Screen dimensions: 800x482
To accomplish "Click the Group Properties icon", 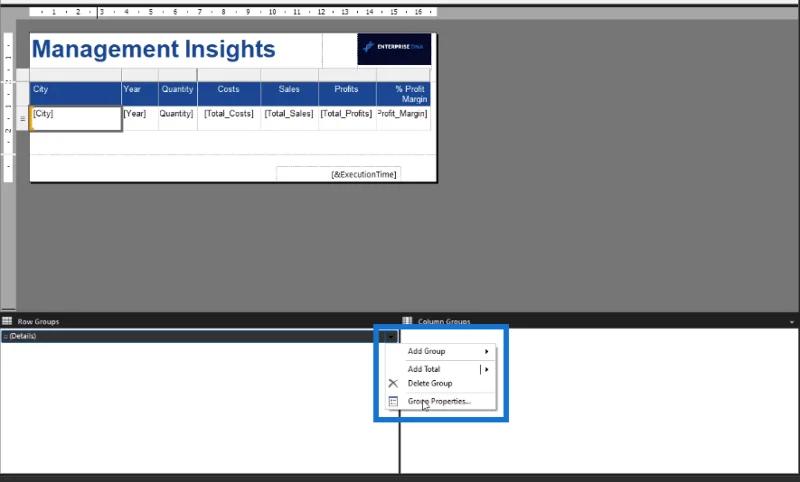I will (x=393, y=401).
